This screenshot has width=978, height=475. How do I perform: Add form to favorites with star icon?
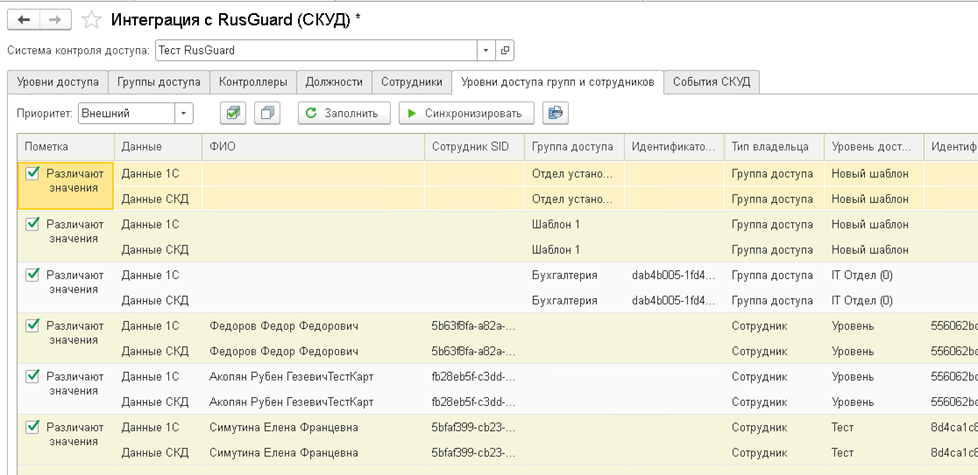coord(91,20)
